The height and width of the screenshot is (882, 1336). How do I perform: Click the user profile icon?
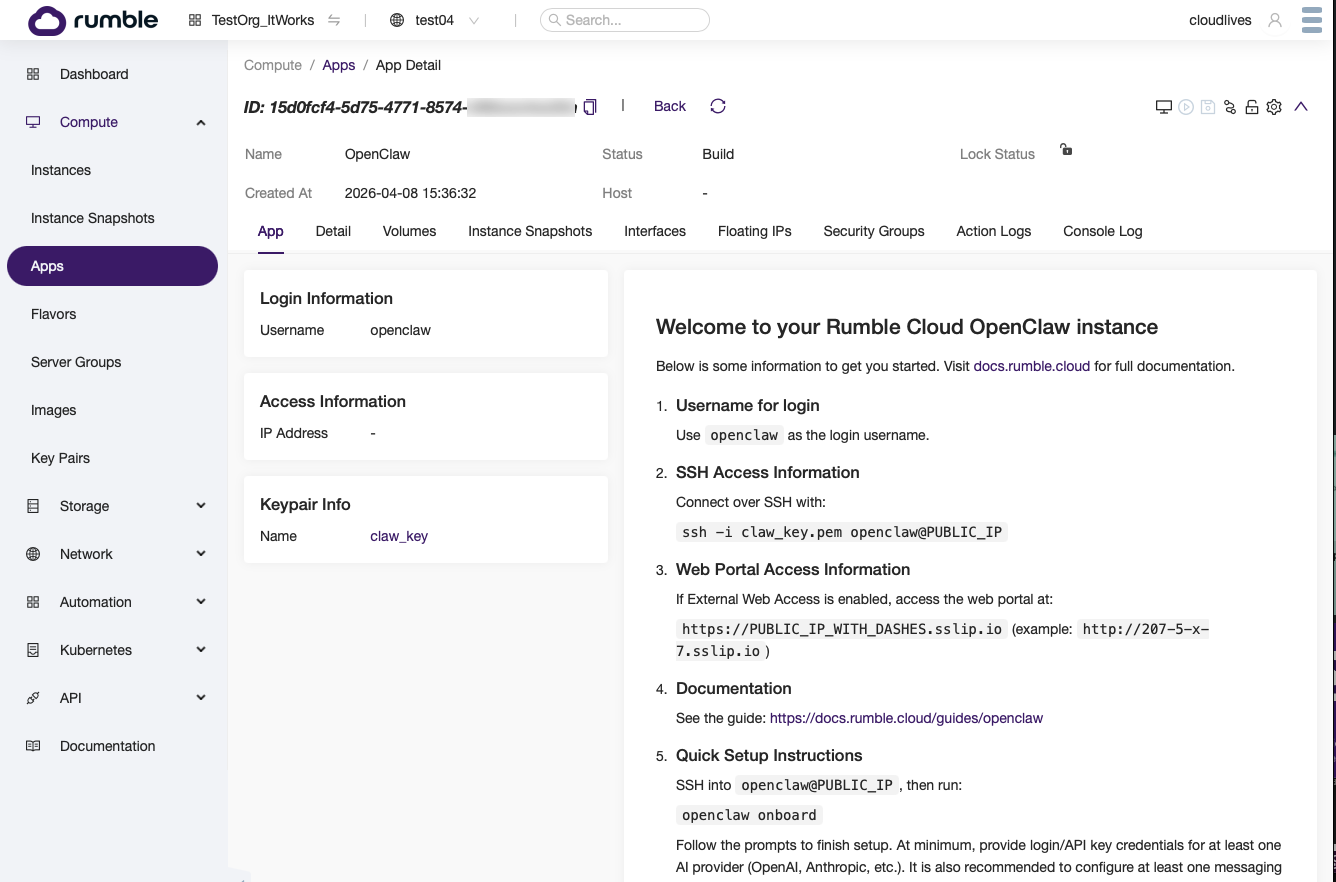(x=1275, y=20)
